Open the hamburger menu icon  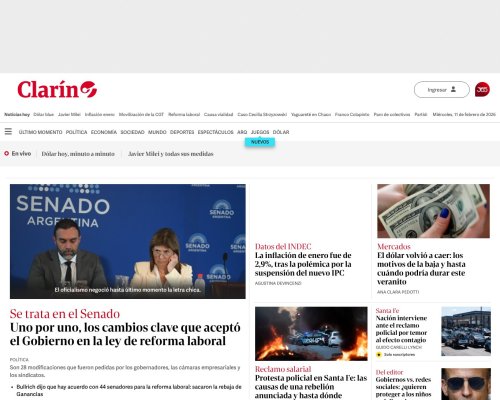pos(8,132)
